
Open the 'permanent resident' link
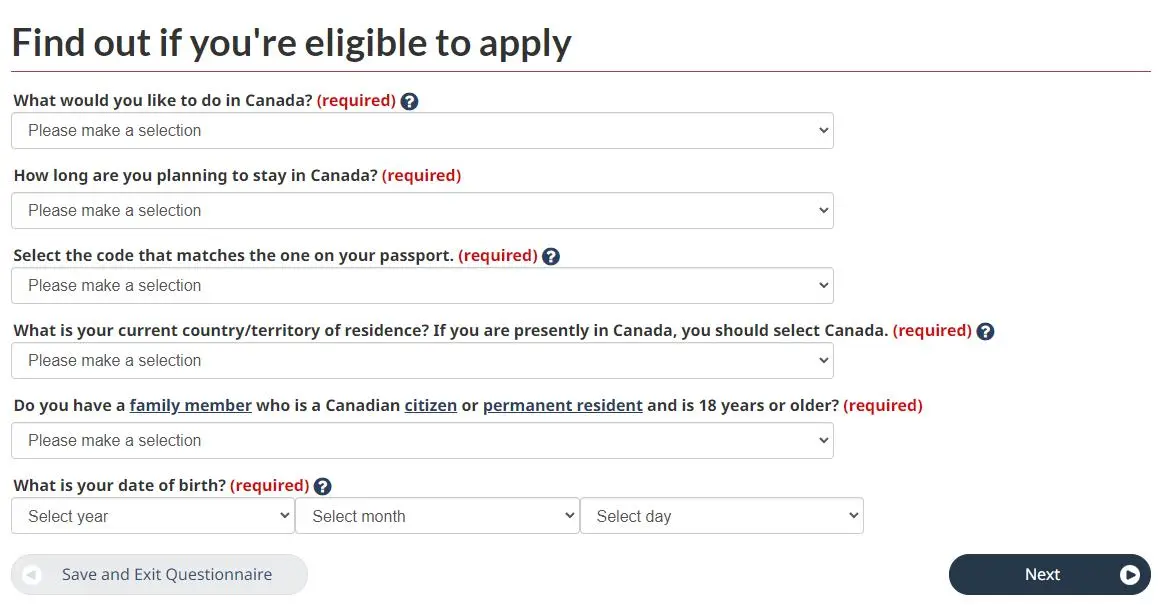[x=563, y=405]
